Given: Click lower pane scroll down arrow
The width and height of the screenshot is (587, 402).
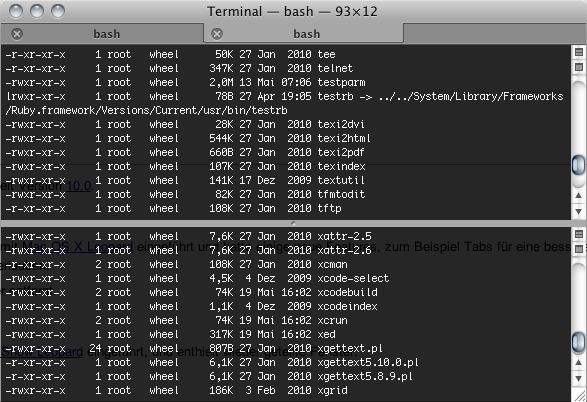Looking at the screenshot, I should 579,379.
